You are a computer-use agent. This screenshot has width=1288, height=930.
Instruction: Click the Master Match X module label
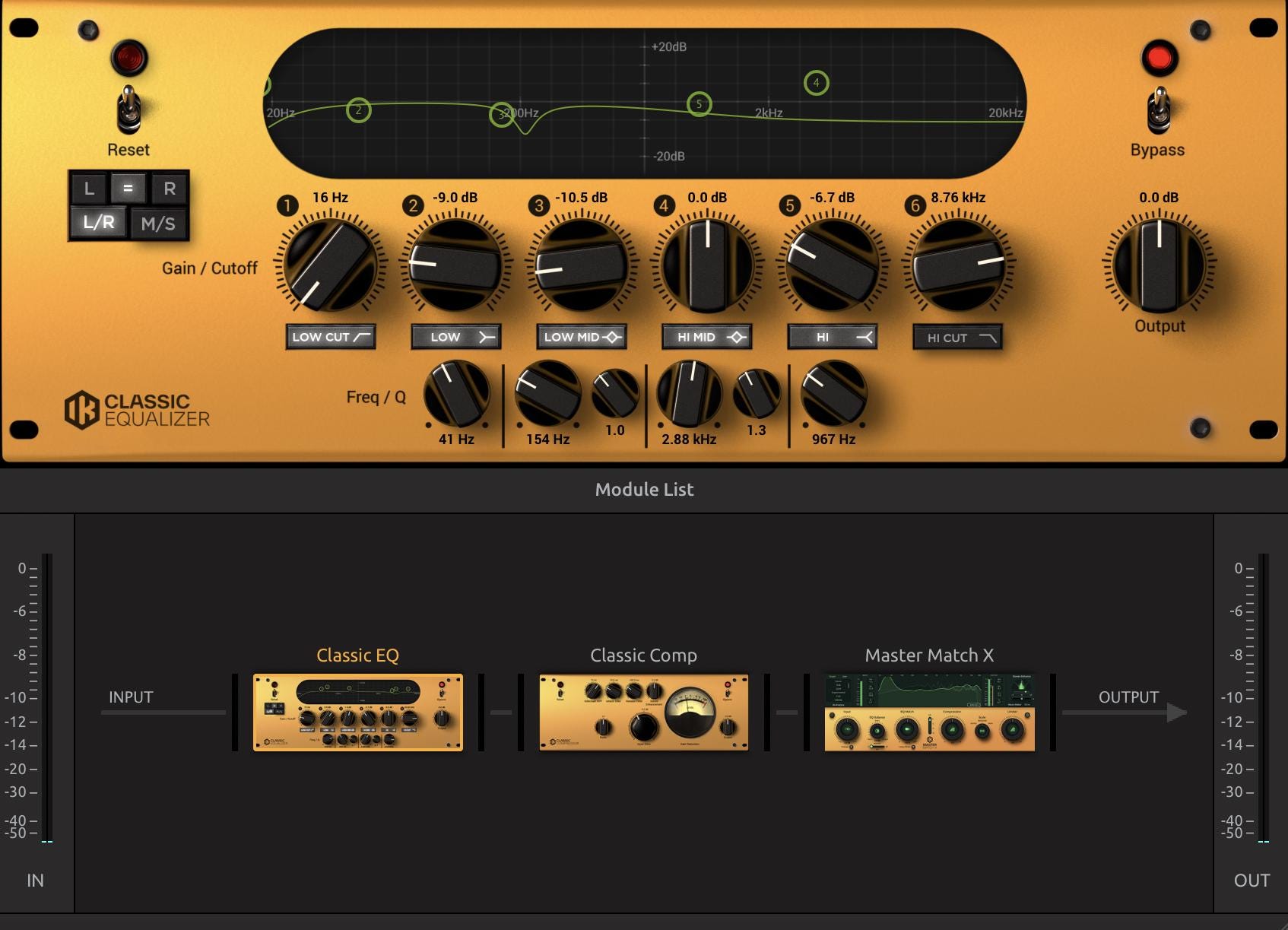(x=929, y=655)
